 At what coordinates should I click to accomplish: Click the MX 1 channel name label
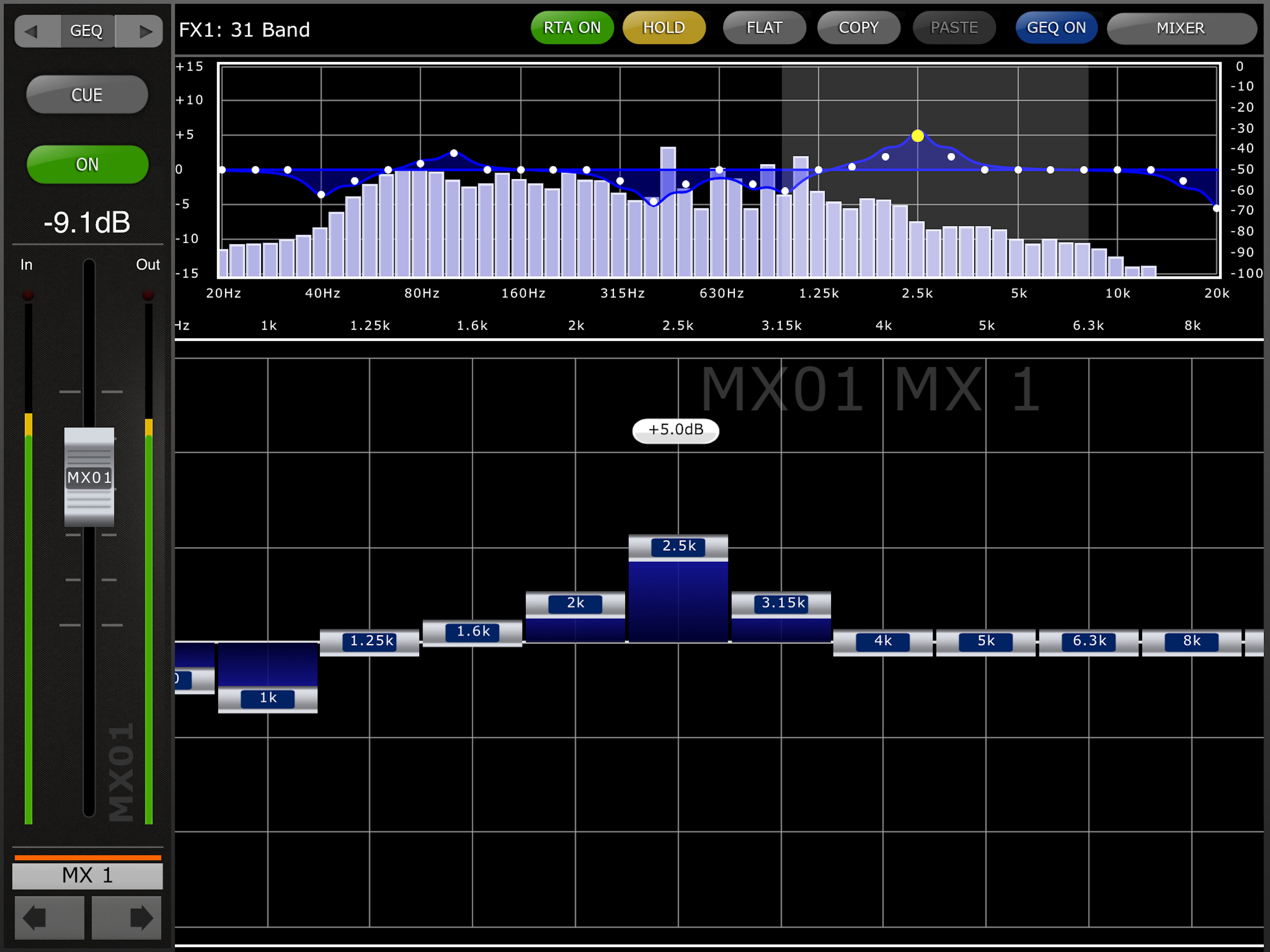[x=87, y=876]
